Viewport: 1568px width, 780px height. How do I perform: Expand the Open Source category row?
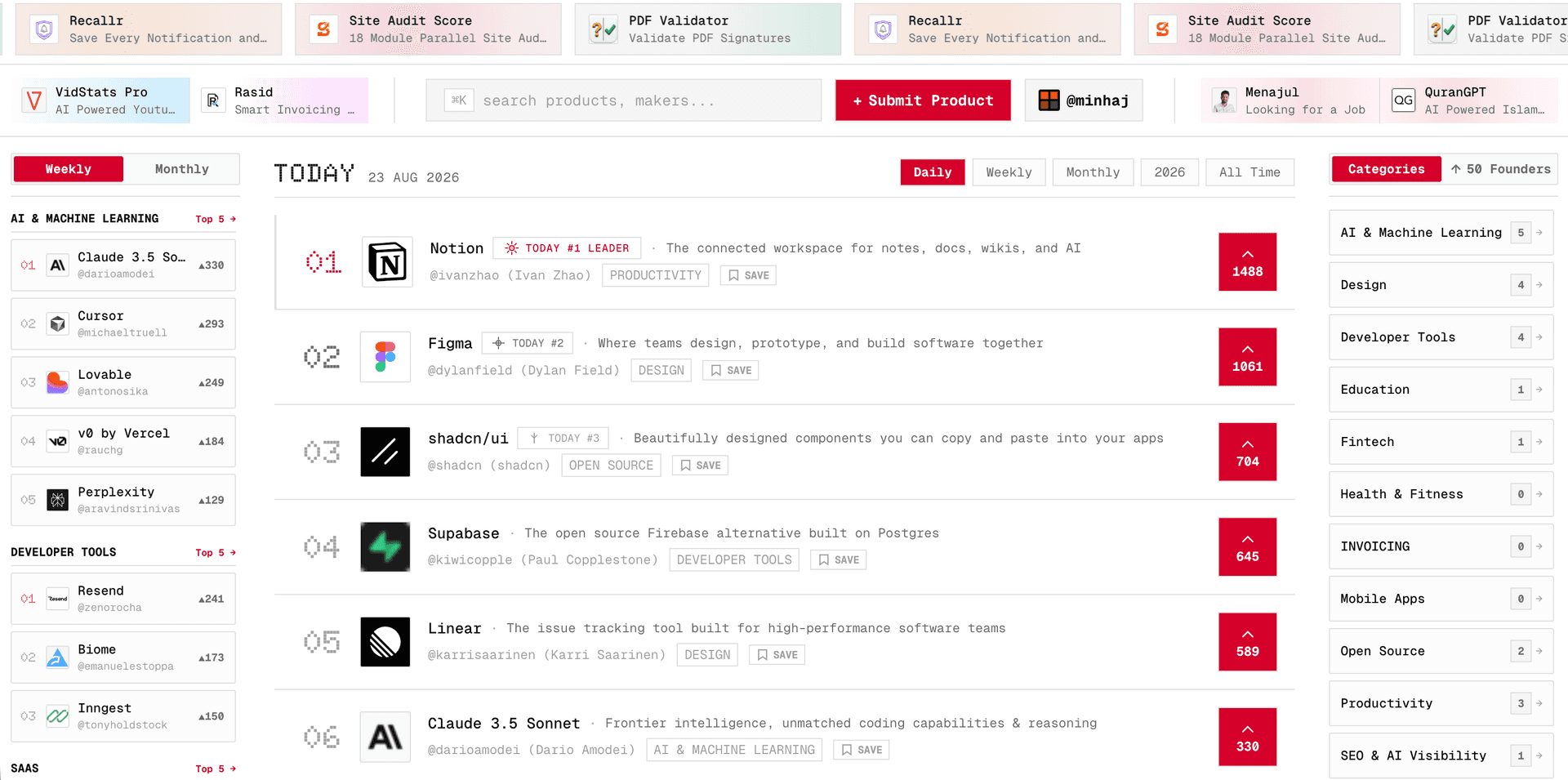tap(1441, 651)
